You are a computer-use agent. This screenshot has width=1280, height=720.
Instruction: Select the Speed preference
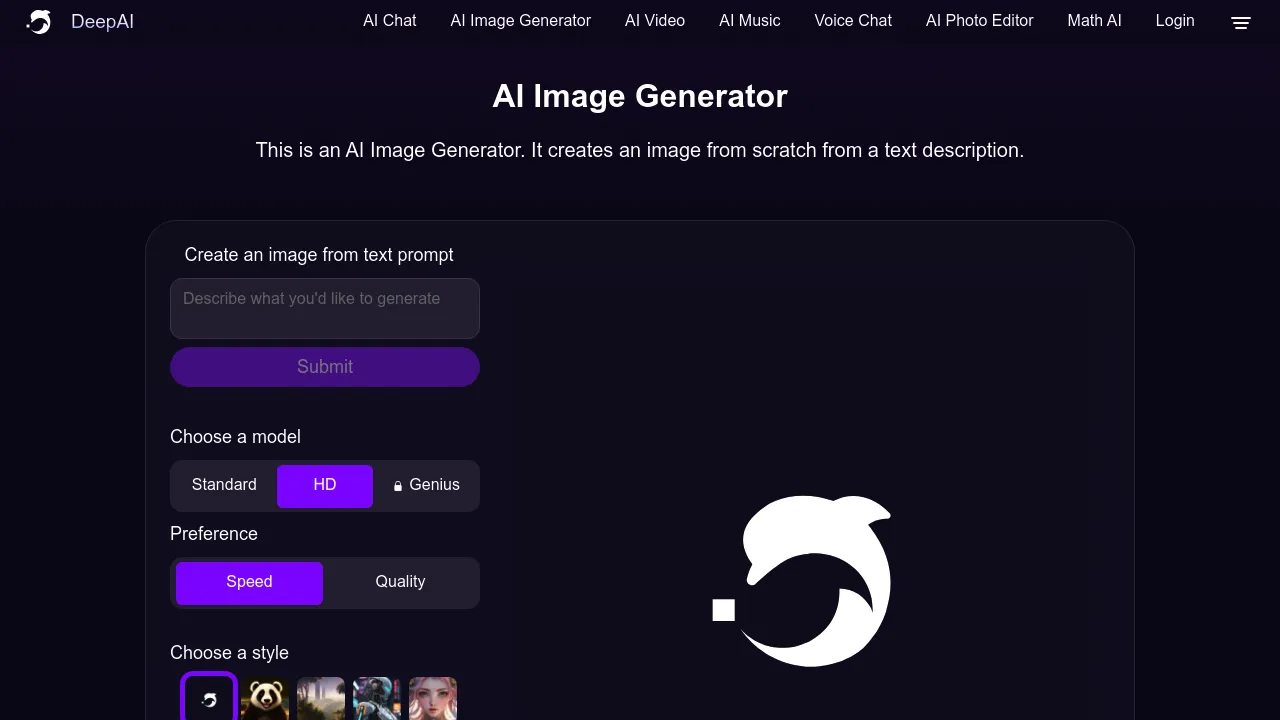(x=249, y=582)
